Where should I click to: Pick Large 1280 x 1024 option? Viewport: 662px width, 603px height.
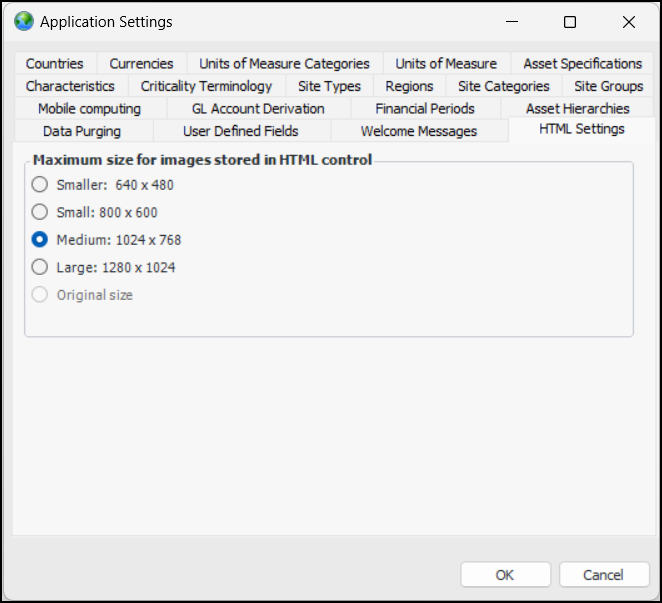pyautogui.click(x=40, y=267)
